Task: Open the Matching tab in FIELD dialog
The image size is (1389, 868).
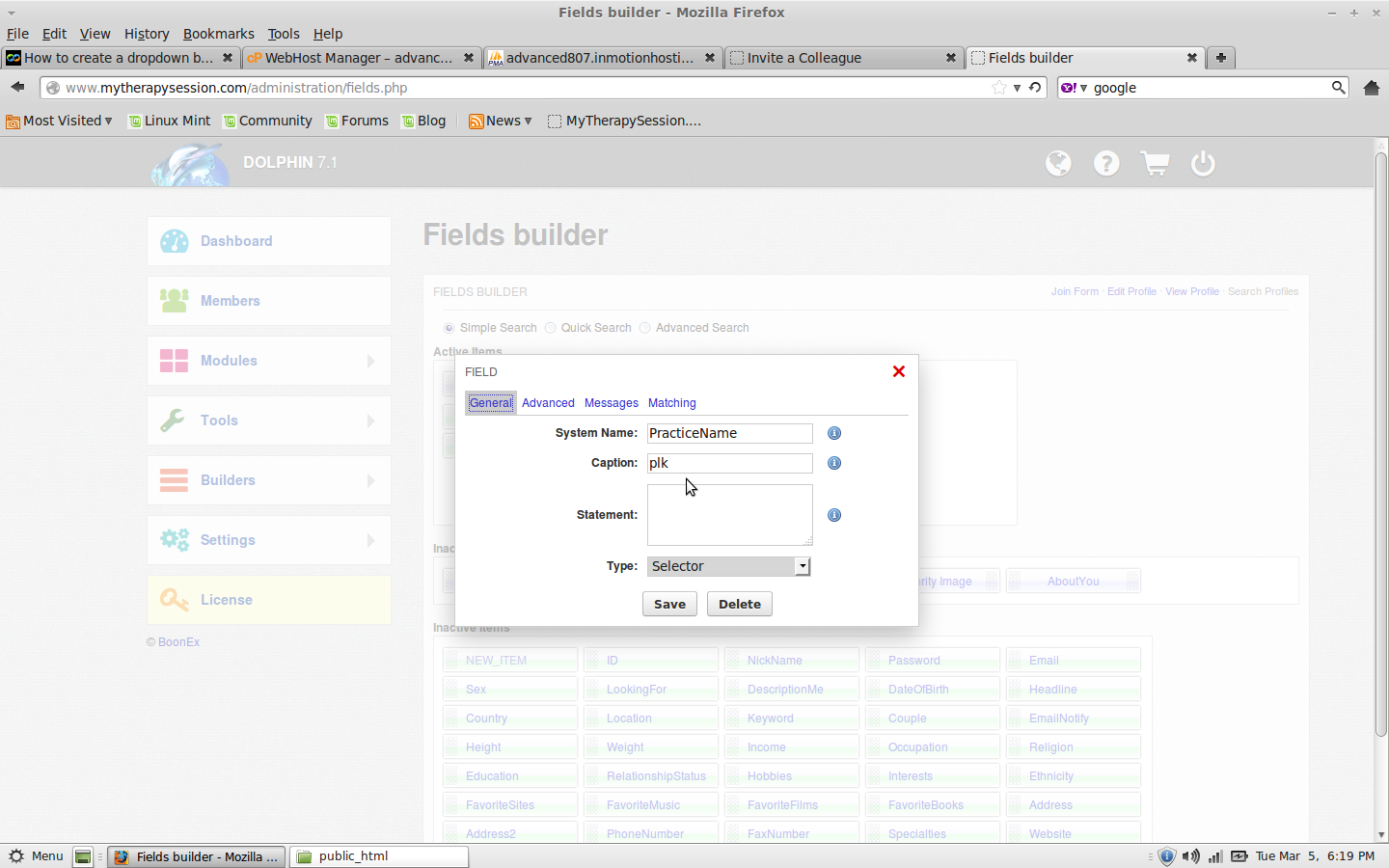Action: tap(671, 403)
